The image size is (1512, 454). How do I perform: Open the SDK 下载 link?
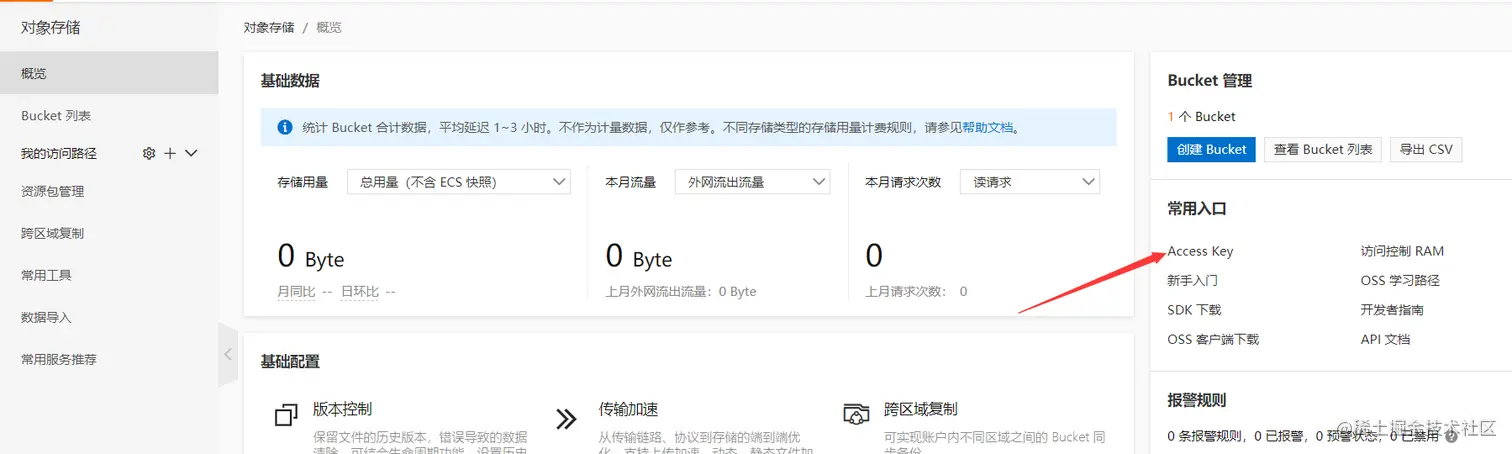(x=1194, y=310)
